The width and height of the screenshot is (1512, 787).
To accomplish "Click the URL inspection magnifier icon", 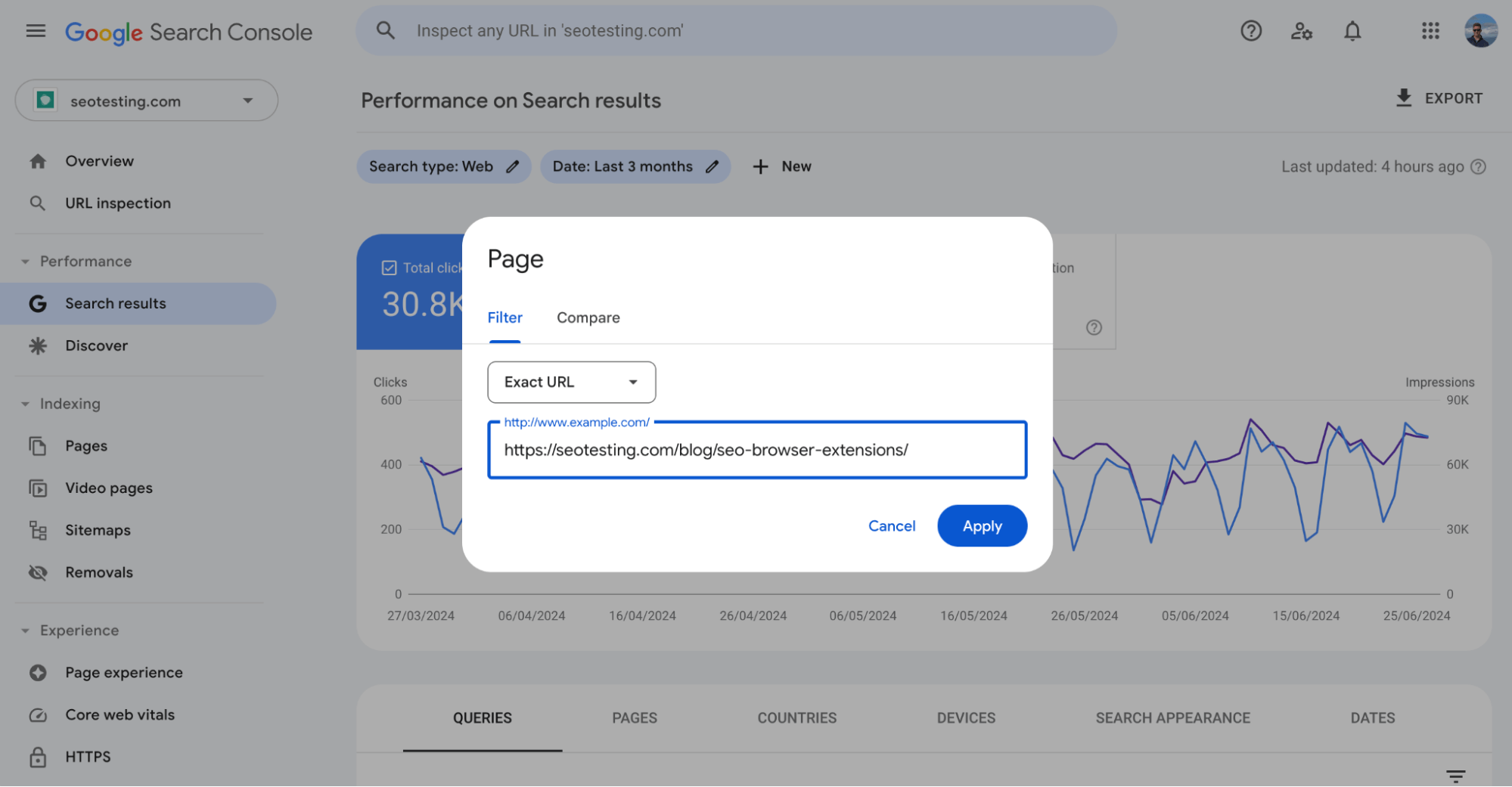I will point(37,203).
